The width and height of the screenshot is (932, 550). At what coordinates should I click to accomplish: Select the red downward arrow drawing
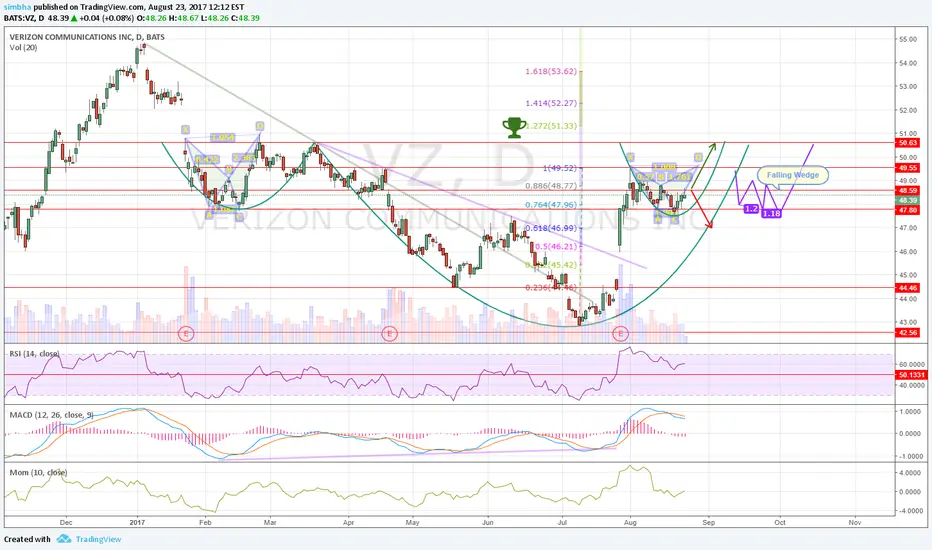click(701, 209)
